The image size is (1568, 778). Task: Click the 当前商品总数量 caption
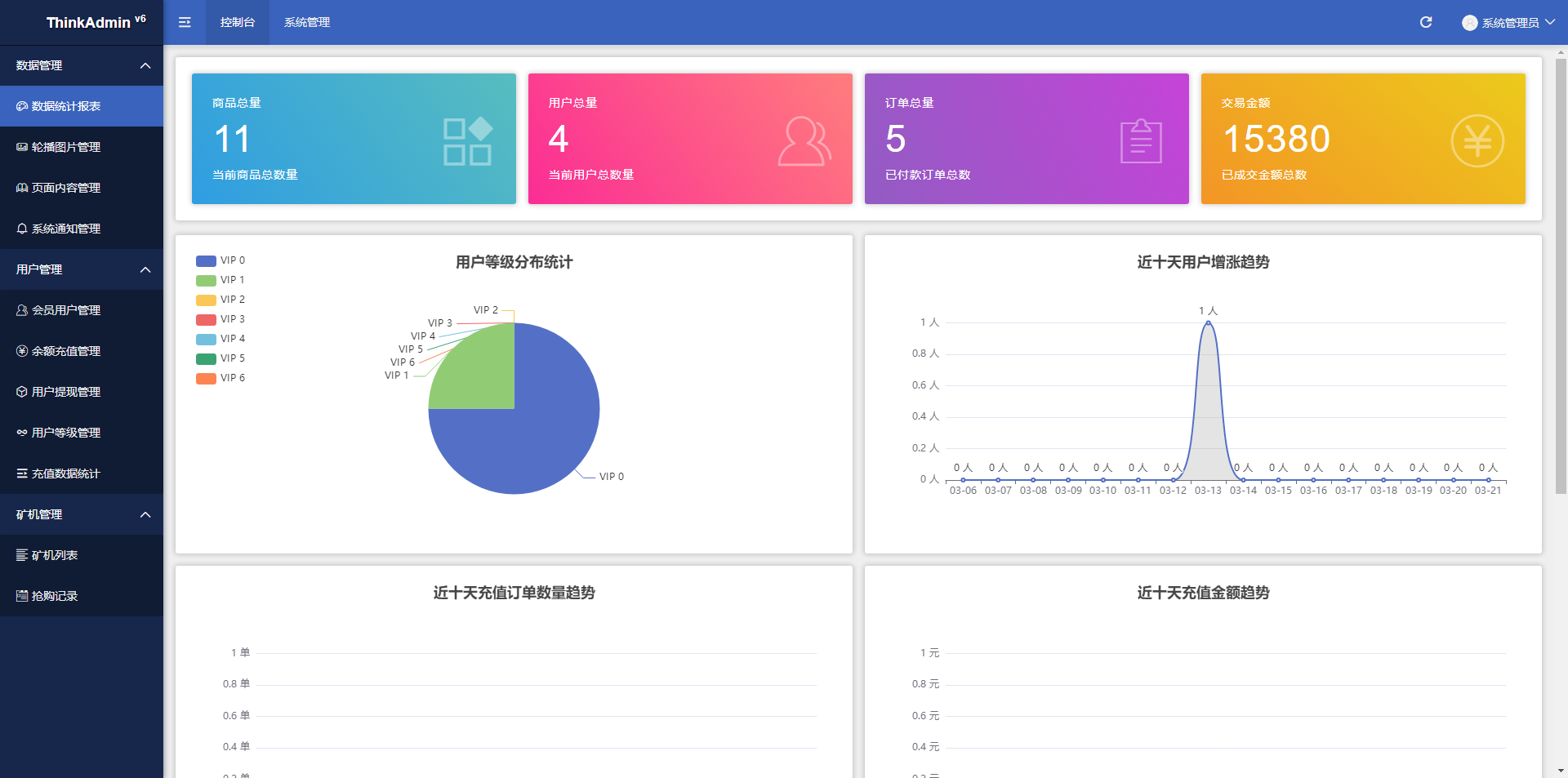pyautogui.click(x=255, y=175)
